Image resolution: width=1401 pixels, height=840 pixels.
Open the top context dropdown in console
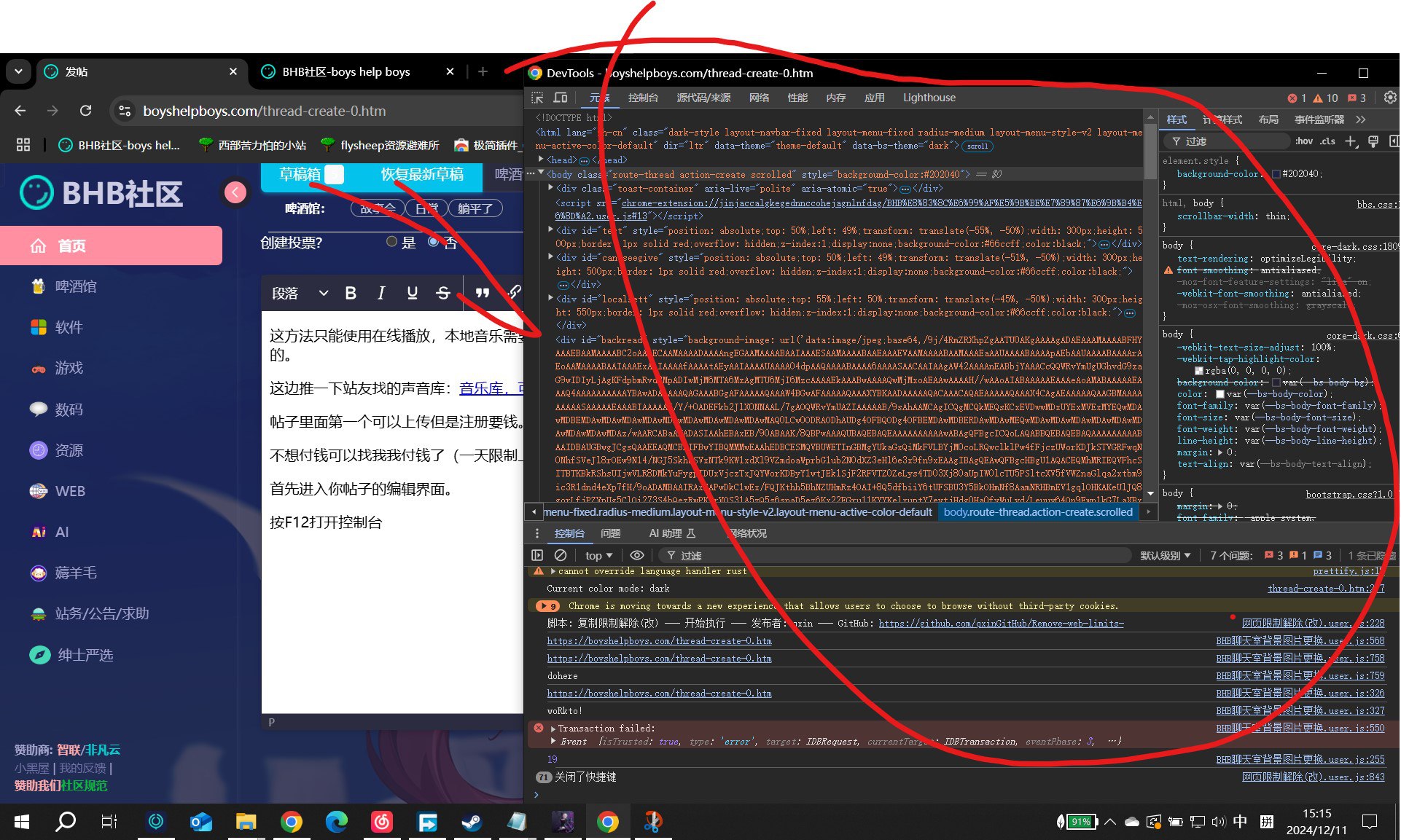coord(598,555)
